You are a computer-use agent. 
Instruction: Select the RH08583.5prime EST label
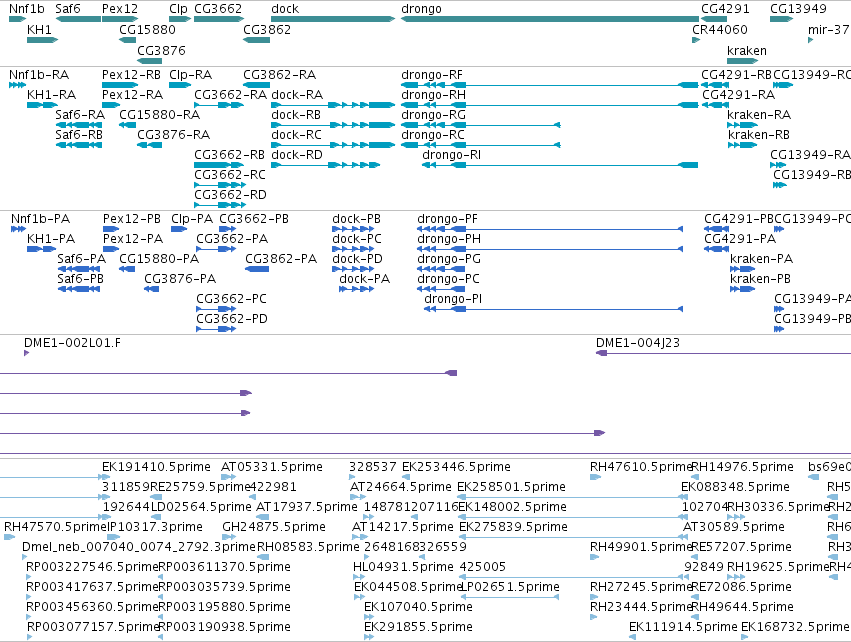(x=308, y=547)
